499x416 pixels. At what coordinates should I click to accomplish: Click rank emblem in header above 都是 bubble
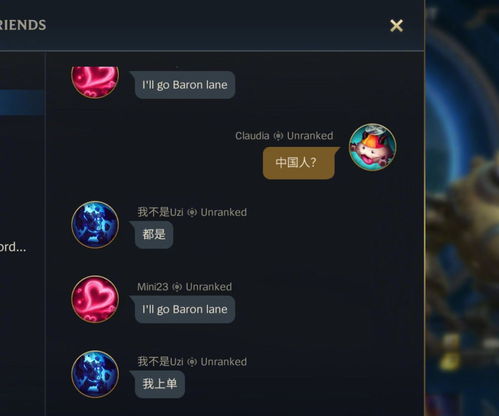[x=192, y=212]
